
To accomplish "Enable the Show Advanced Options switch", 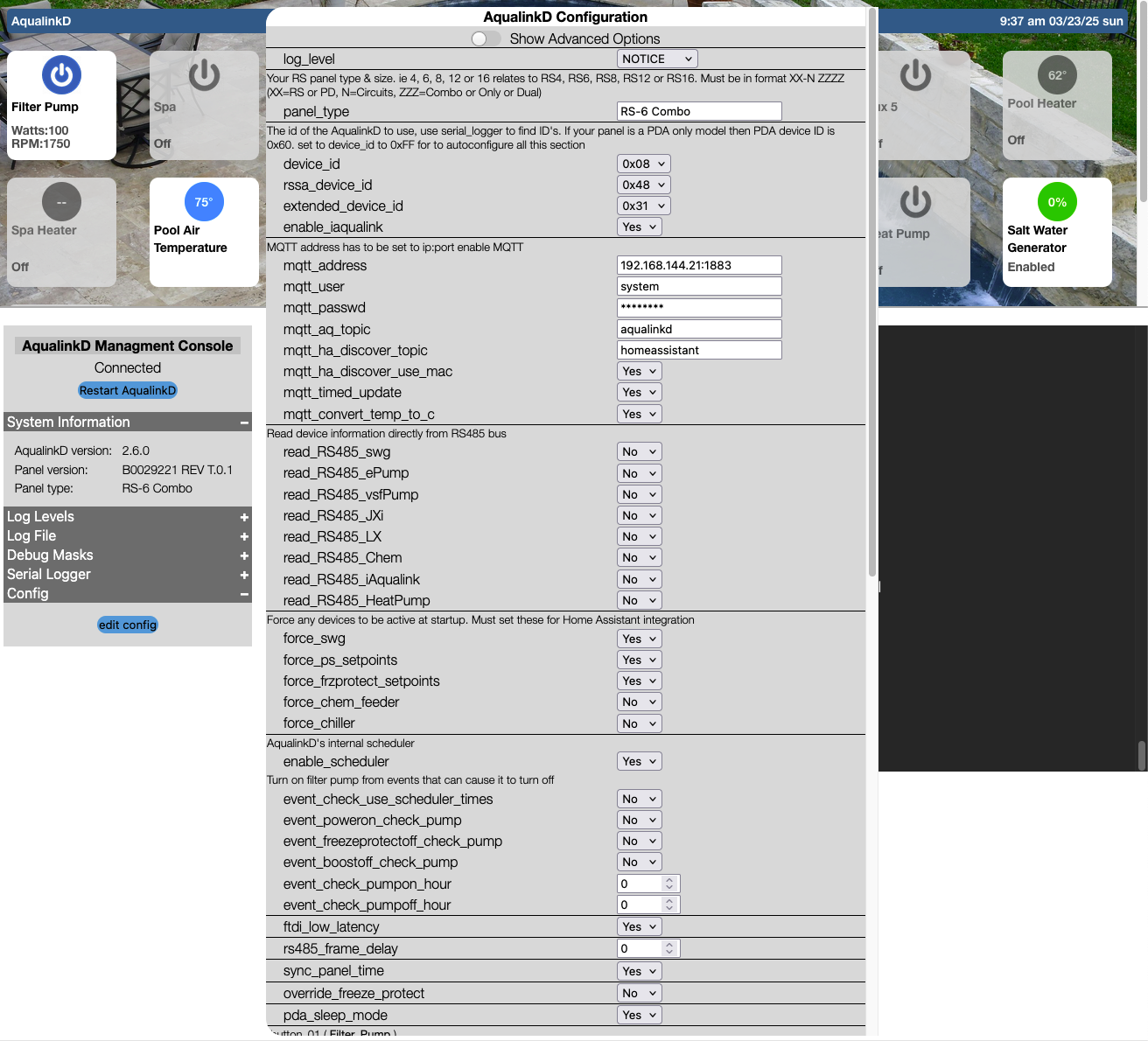I will pyautogui.click(x=486, y=38).
